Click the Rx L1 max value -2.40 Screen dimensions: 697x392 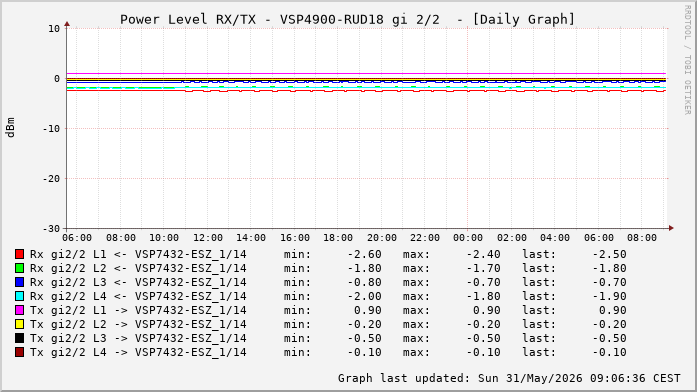pyautogui.click(x=484, y=254)
